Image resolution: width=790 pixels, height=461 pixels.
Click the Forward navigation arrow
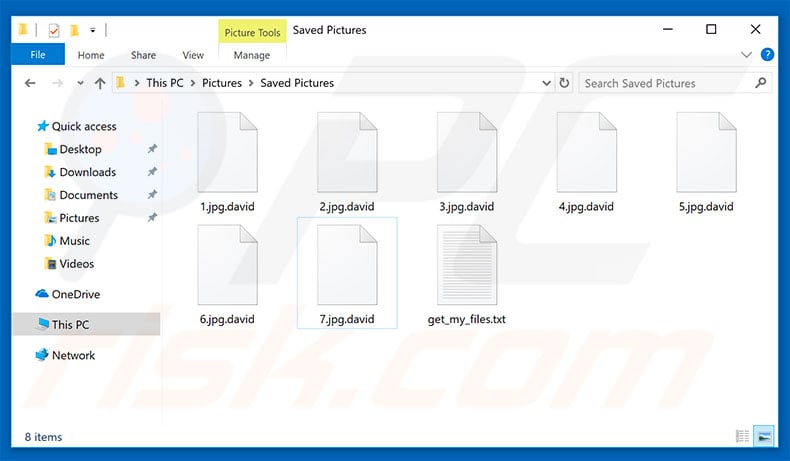57,83
